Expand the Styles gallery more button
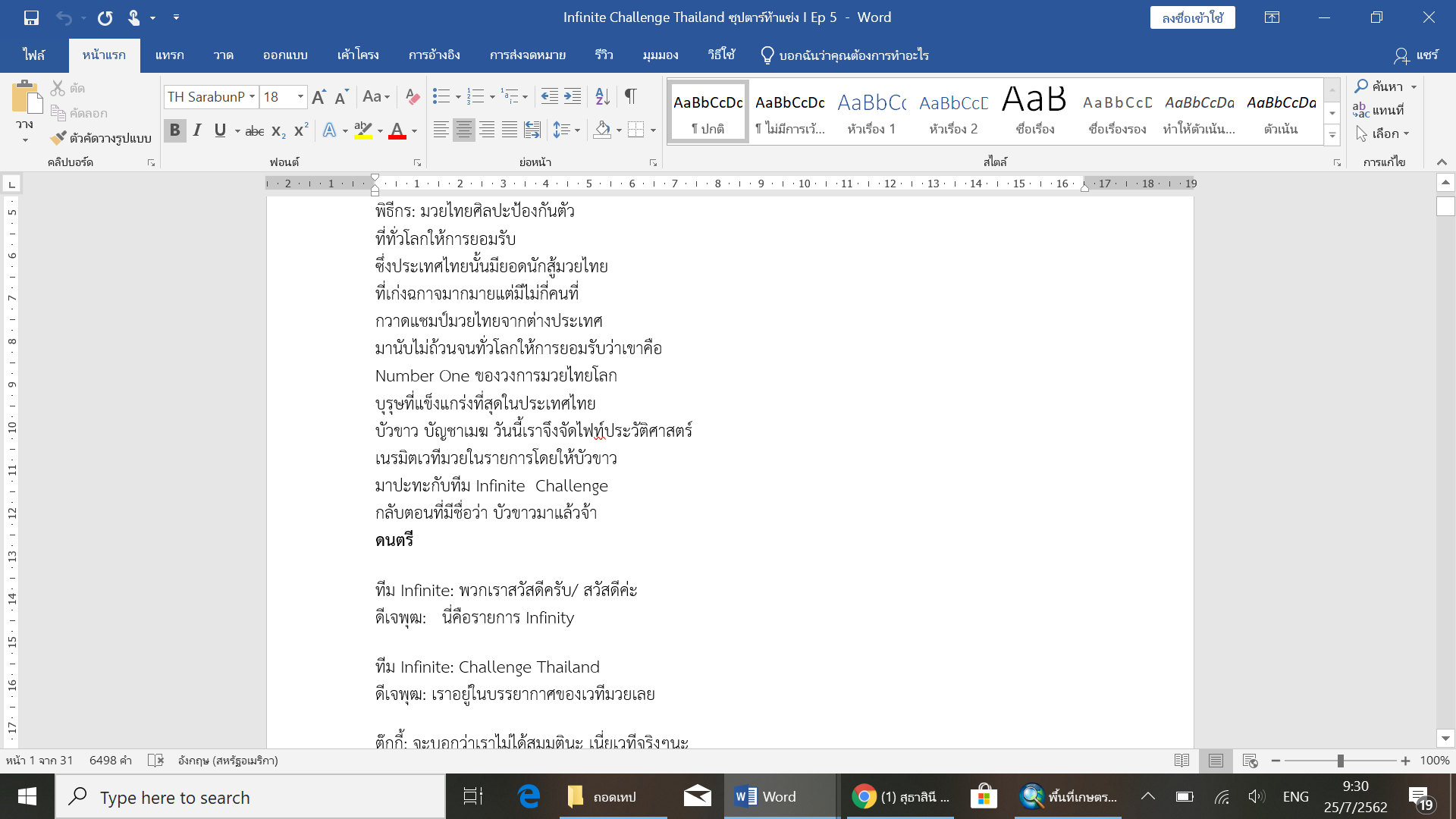This screenshot has width=1456, height=819. (x=1332, y=135)
